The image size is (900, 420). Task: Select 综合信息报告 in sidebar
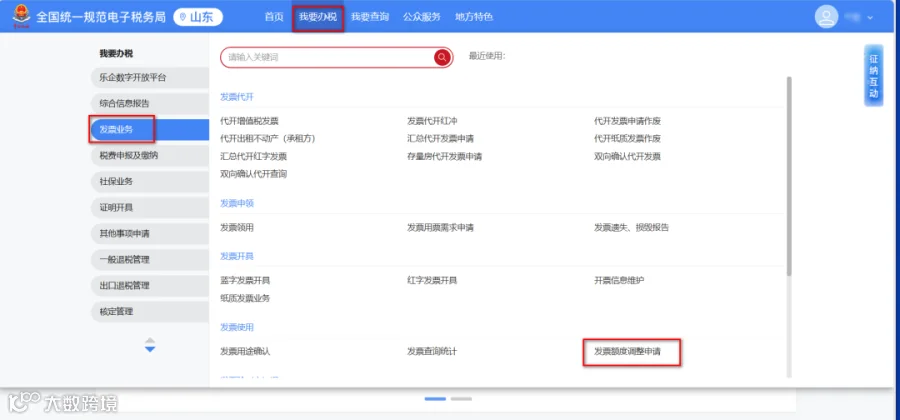pyautogui.click(x=150, y=103)
